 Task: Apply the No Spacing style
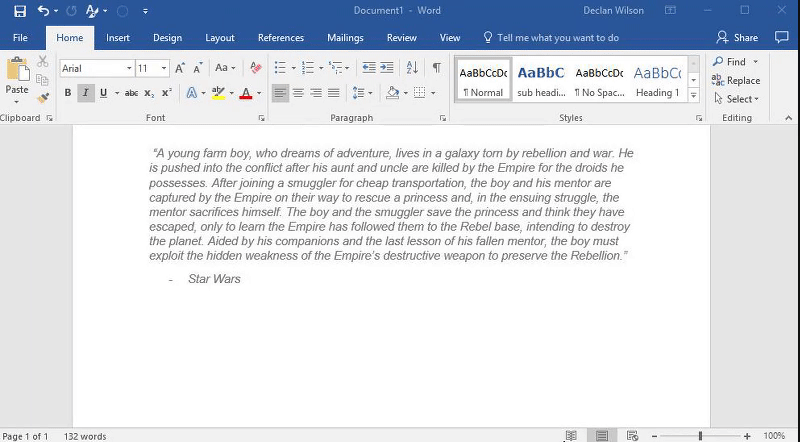pos(599,80)
